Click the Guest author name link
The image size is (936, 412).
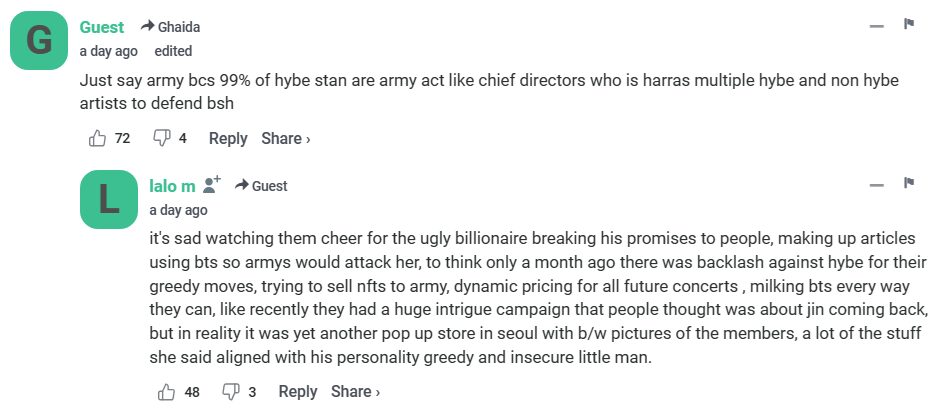(102, 27)
